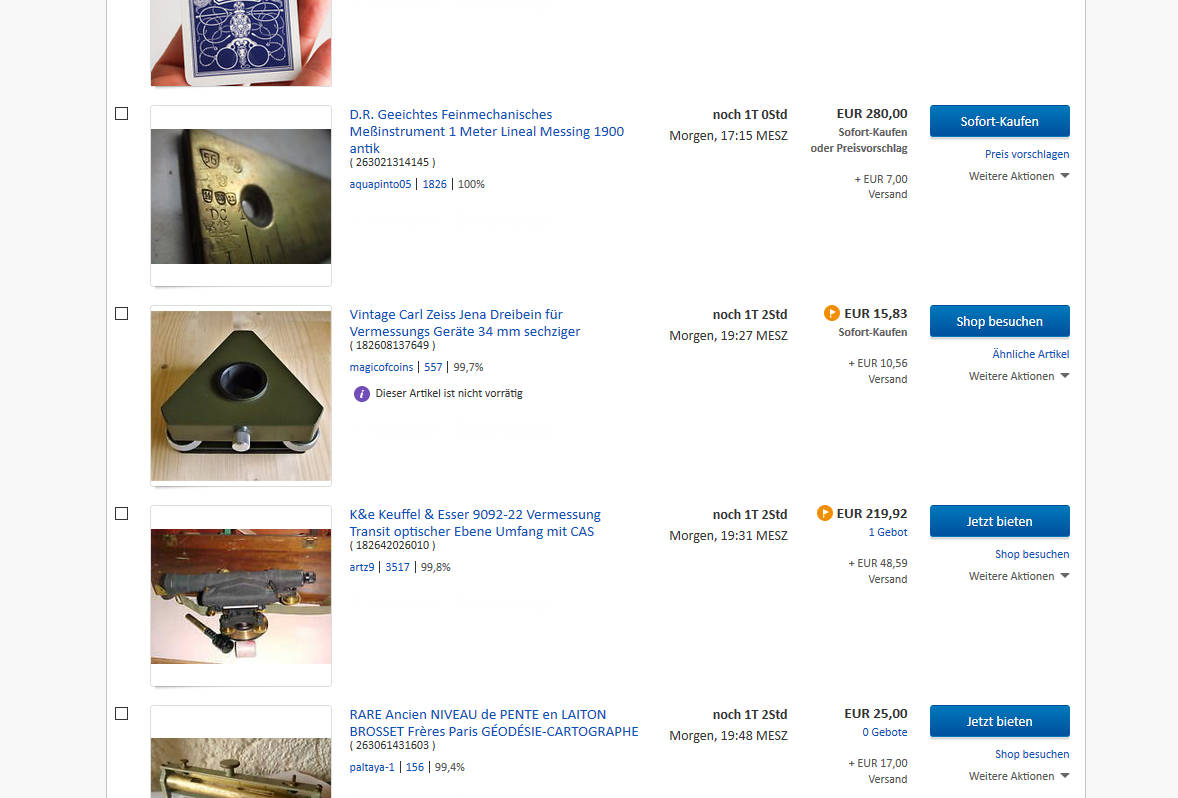Check the box for Keuffel & Esser listing
Screen dimensions: 1178x798
click(x=122, y=514)
